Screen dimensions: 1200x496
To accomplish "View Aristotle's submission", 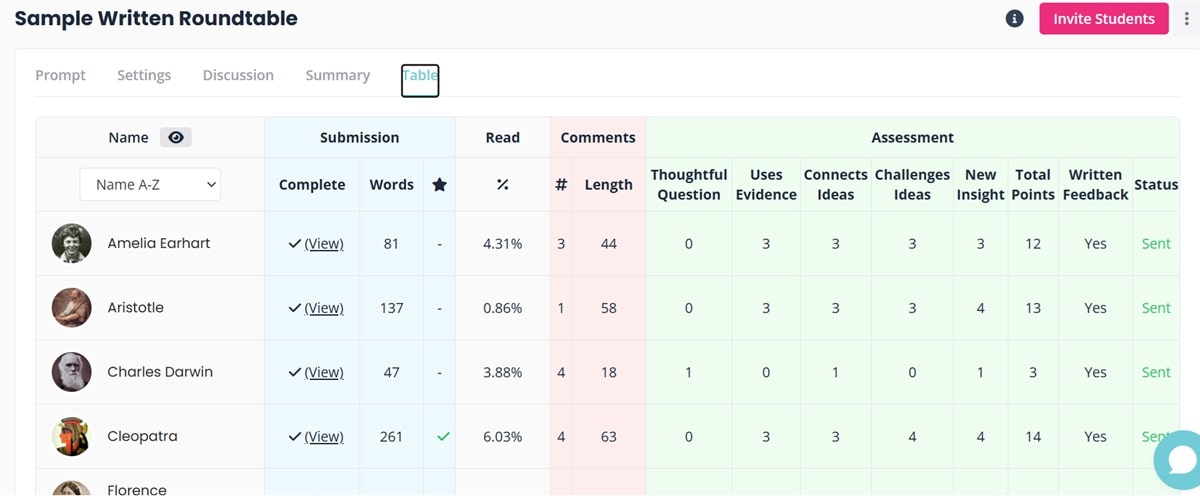I will click(x=324, y=308).
